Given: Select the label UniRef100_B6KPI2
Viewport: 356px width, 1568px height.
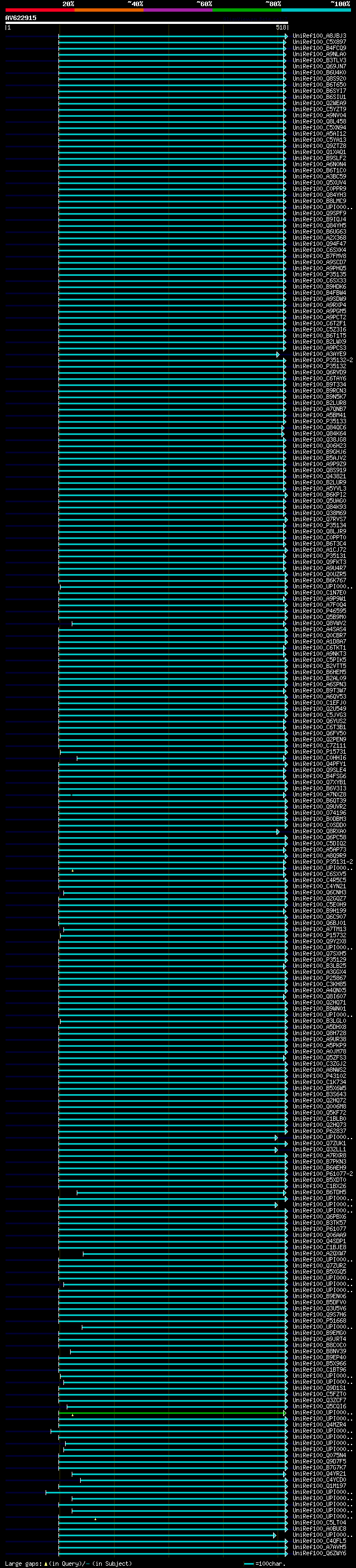Looking at the screenshot, I should coord(319,495).
